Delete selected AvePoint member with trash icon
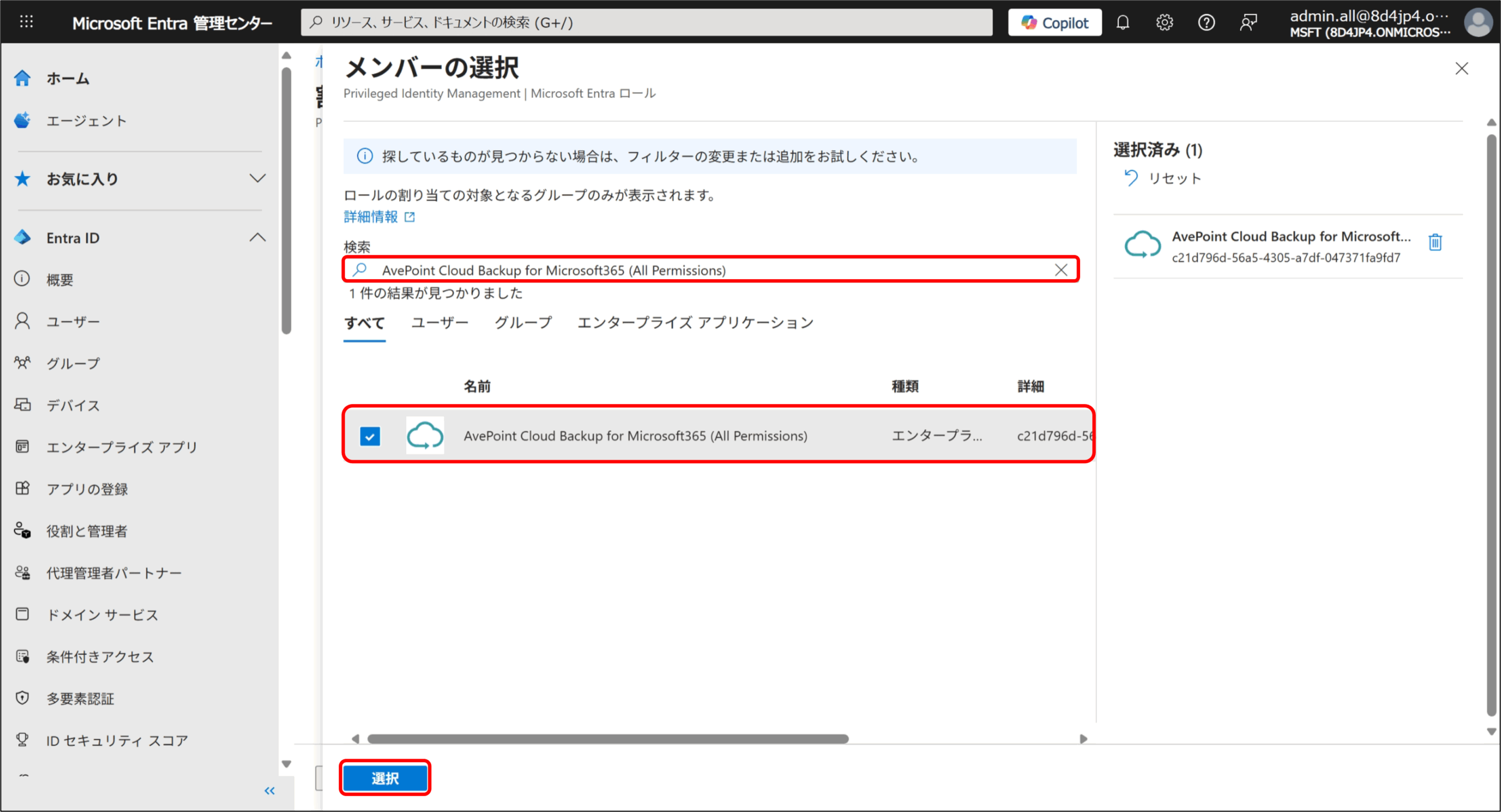 [1435, 242]
